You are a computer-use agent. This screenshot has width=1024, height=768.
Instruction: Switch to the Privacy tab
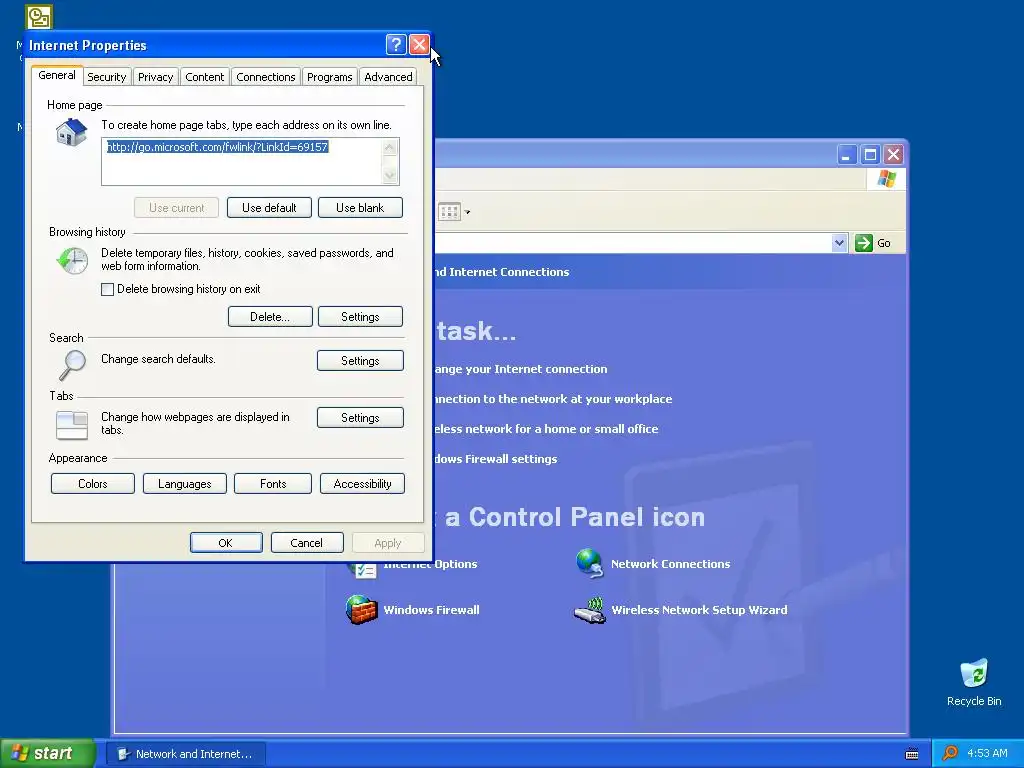(155, 77)
